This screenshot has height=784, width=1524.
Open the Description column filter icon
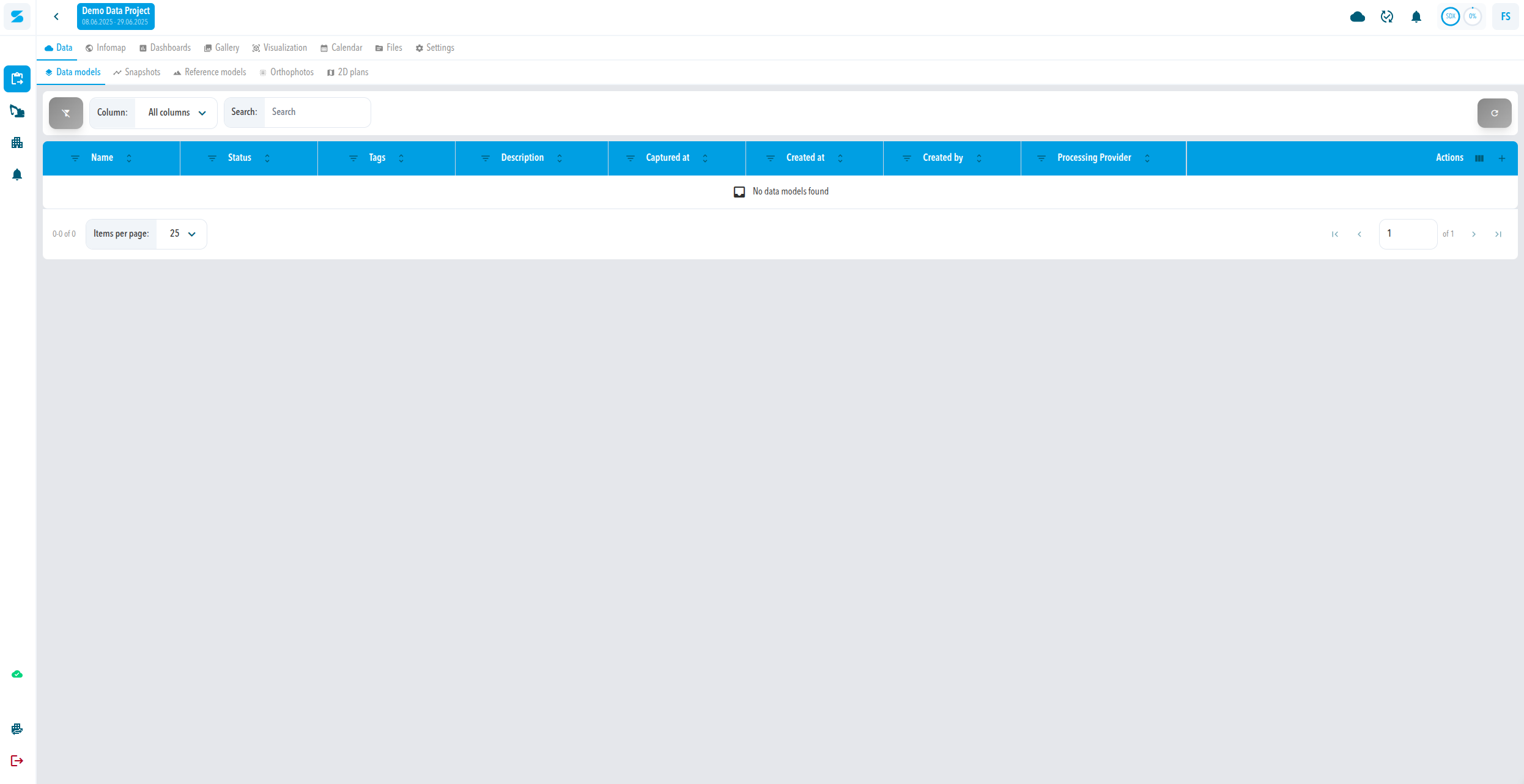coord(486,158)
